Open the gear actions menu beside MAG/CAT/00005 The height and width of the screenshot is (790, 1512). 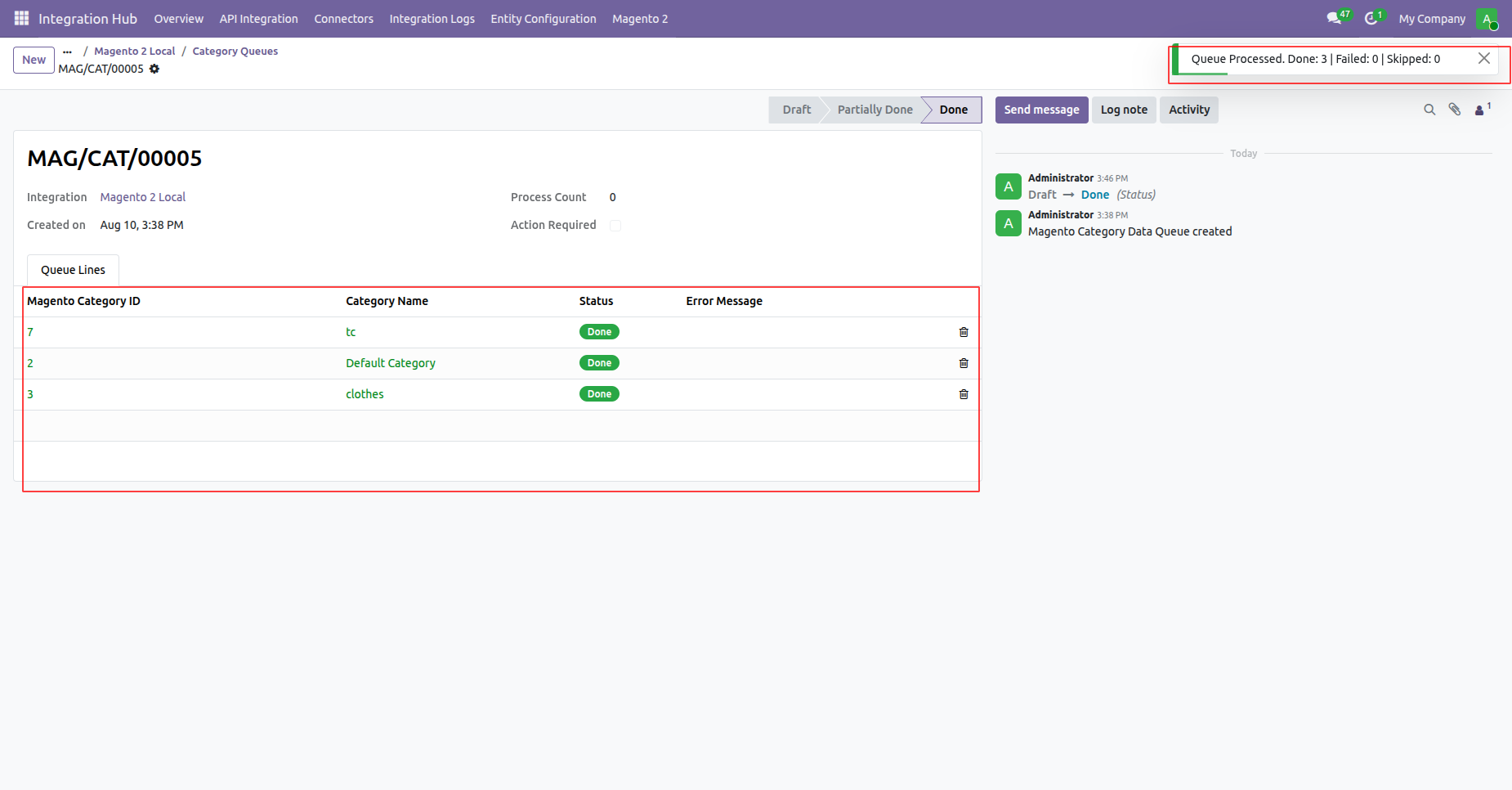(x=154, y=69)
